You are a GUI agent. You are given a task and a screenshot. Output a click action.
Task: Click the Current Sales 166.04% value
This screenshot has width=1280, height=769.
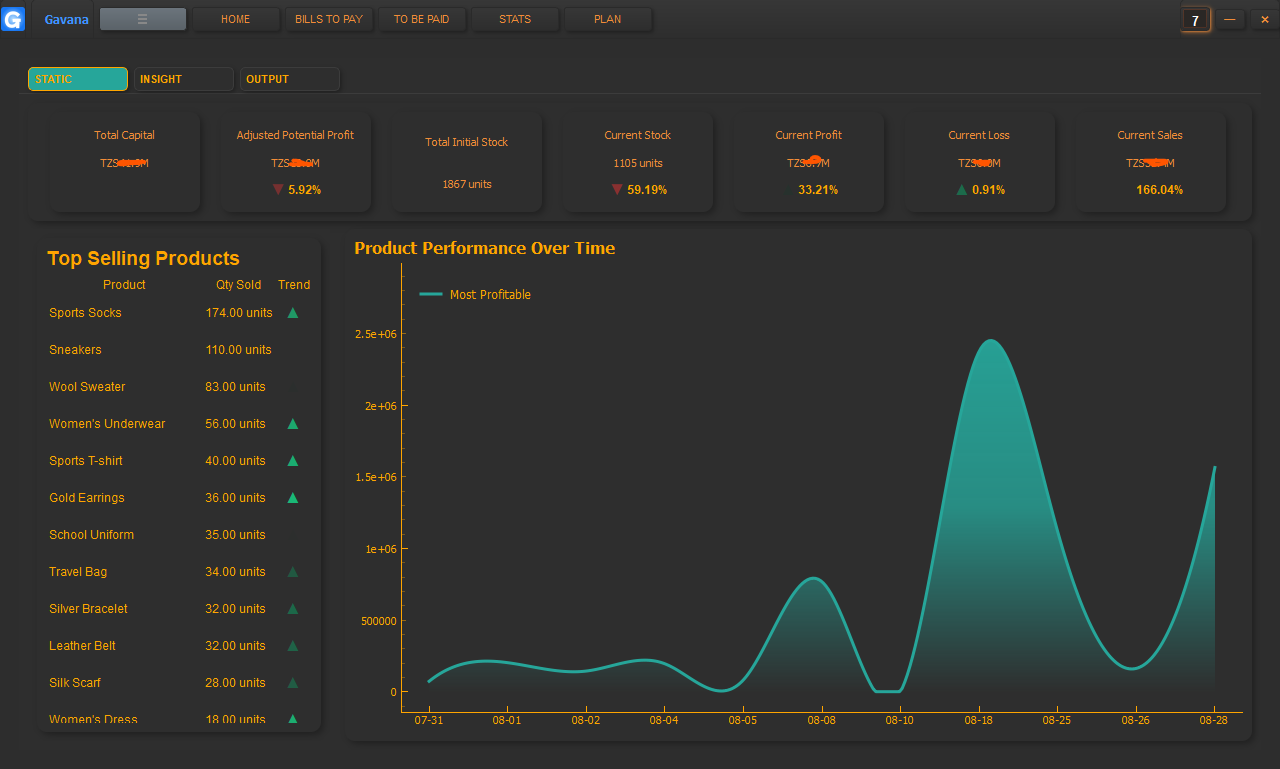coord(1159,189)
